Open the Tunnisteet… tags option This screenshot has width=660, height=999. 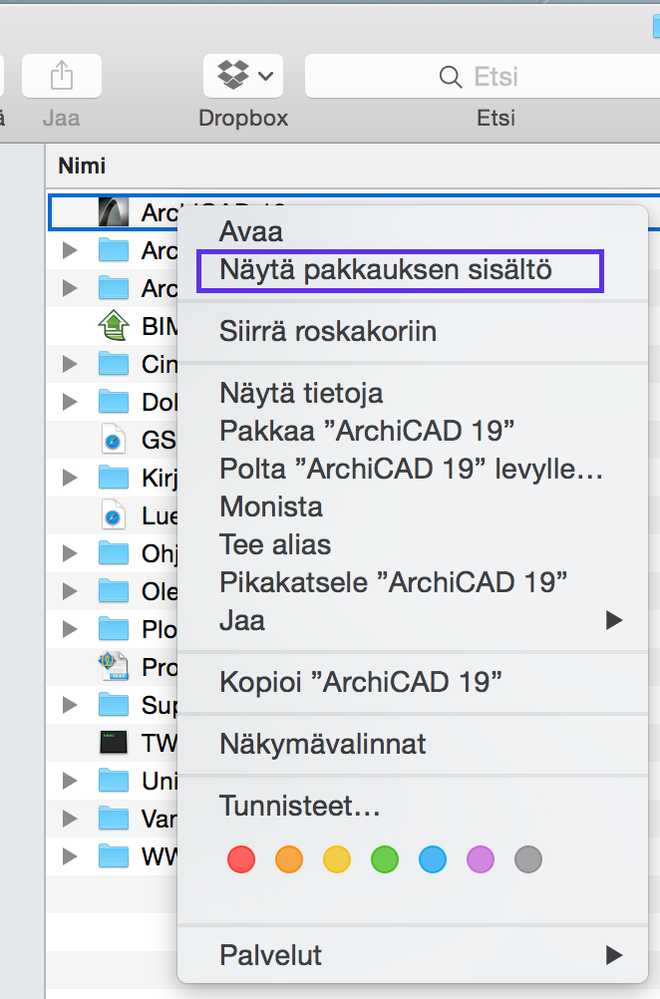300,806
